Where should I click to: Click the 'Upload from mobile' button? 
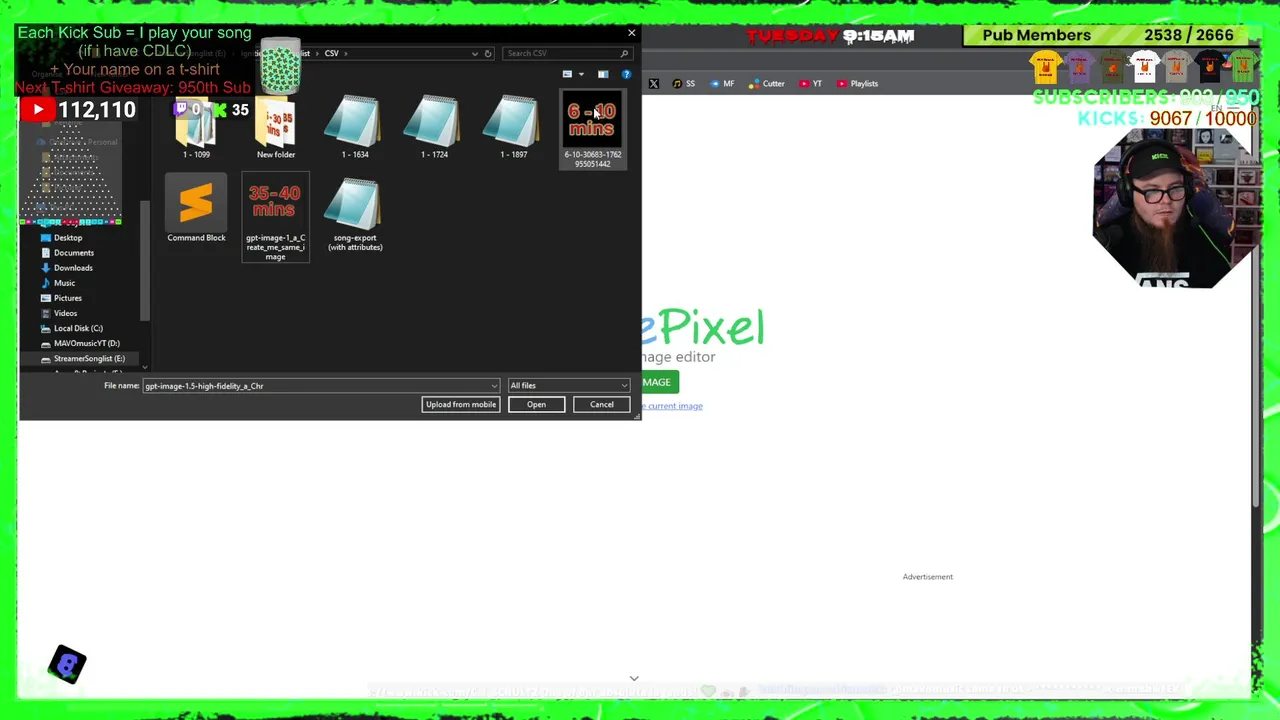[460, 405]
